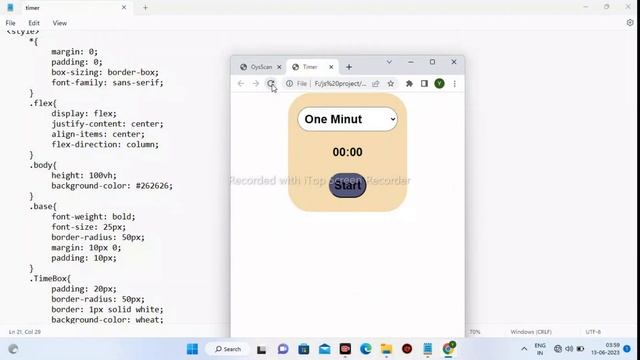This screenshot has height=360, width=640.
Task: Open Notepad icon on taskbar
Action: coord(427,349)
